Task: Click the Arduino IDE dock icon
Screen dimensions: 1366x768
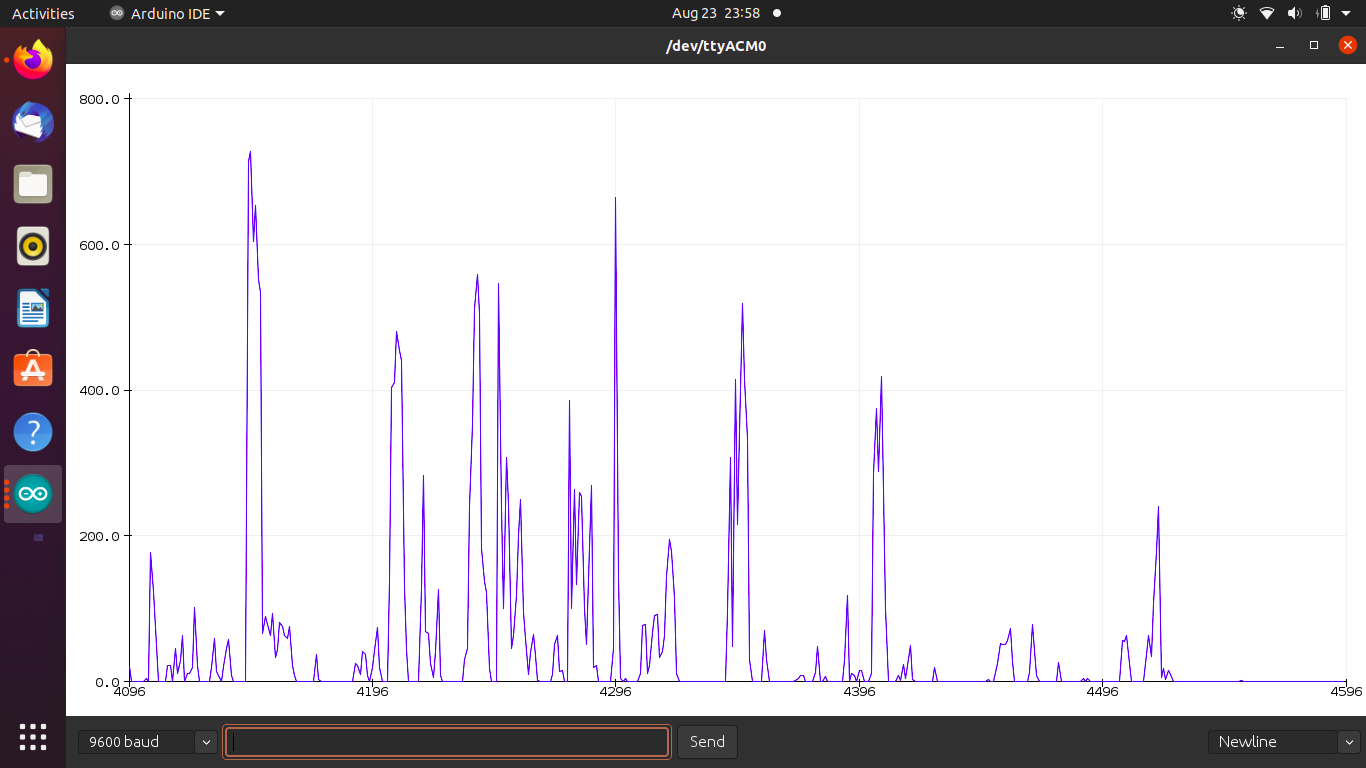Action: [x=33, y=494]
